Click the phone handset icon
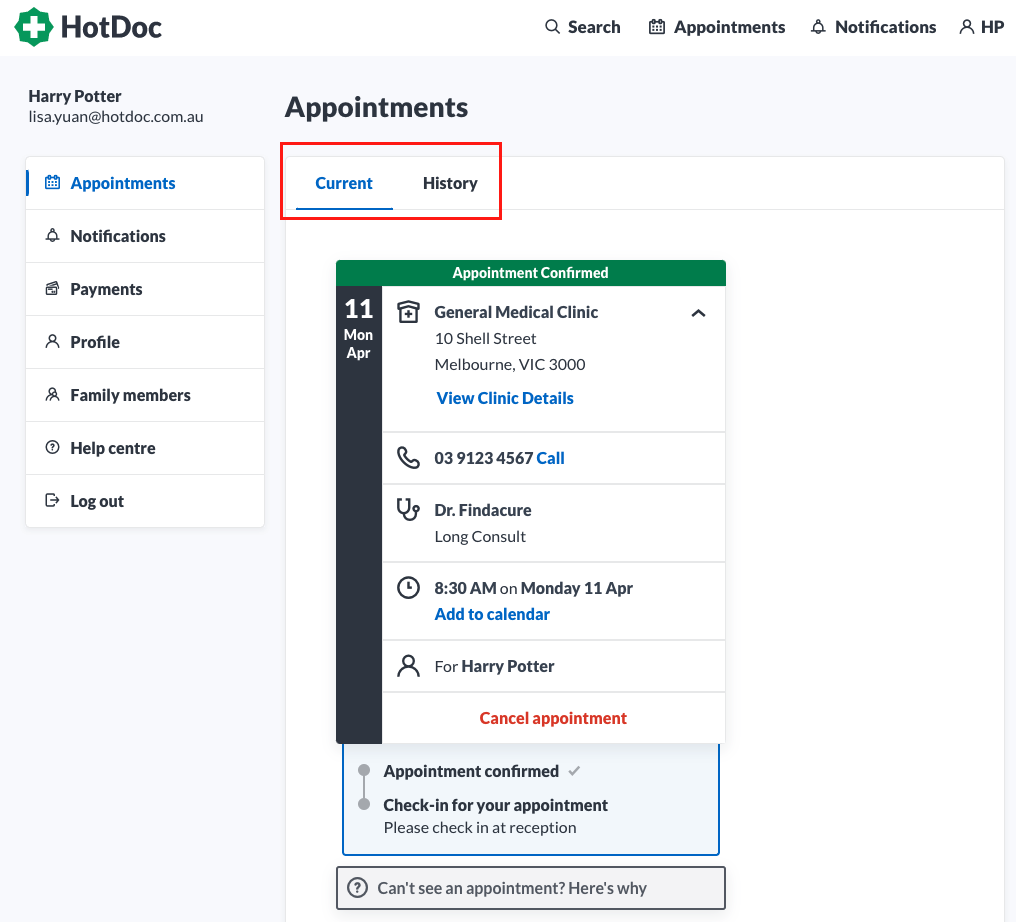1016x922 pixels. coord(408,457)
